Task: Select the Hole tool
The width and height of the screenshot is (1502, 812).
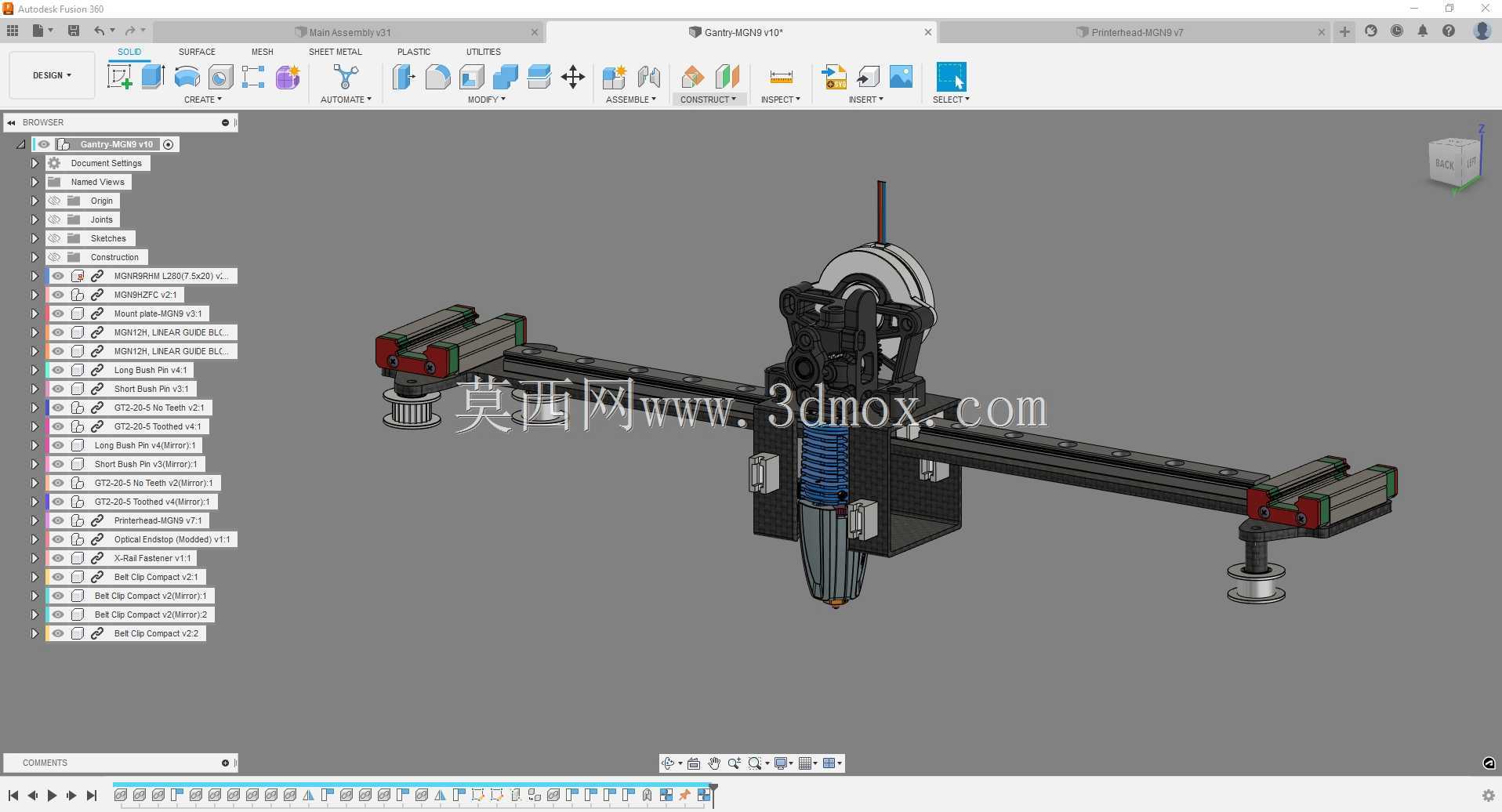Action: click(220, 77)
